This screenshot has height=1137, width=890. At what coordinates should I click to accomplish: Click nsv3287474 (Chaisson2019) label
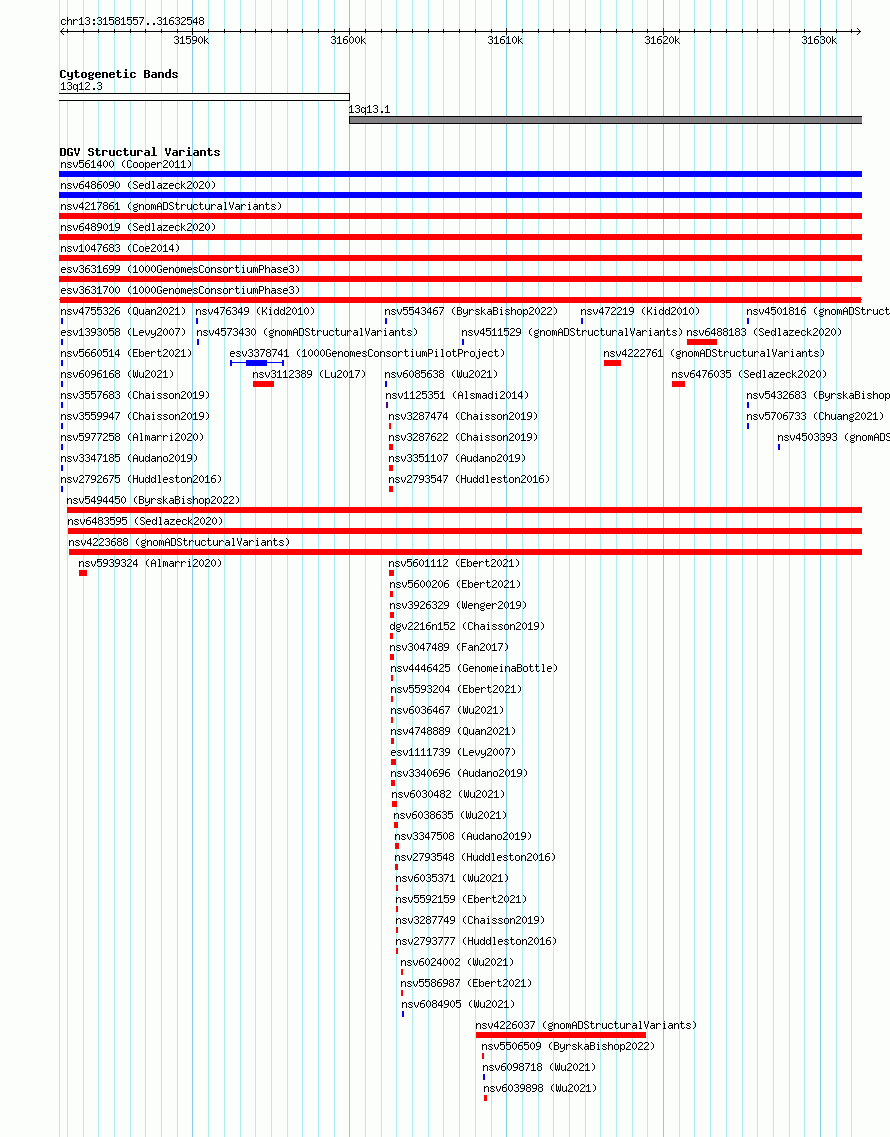(463, 416)
